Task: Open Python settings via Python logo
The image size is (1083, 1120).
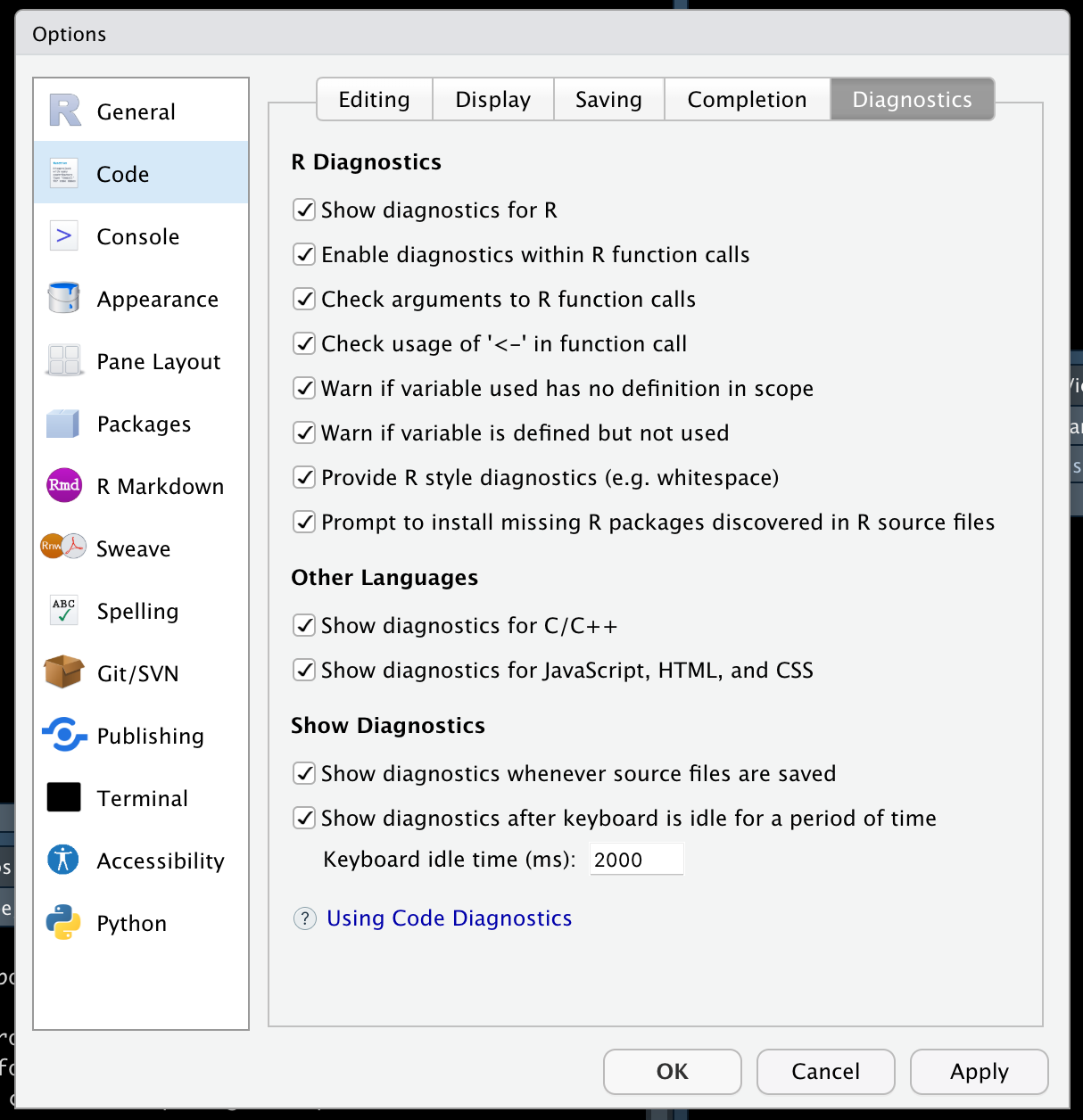Action: (x=62, y=922)
